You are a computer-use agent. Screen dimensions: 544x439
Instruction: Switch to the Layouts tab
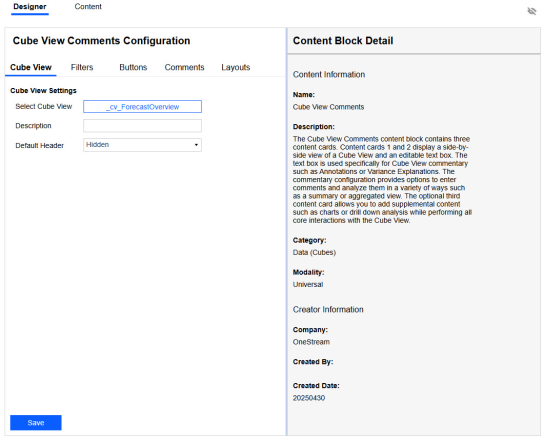pos(236,67)
